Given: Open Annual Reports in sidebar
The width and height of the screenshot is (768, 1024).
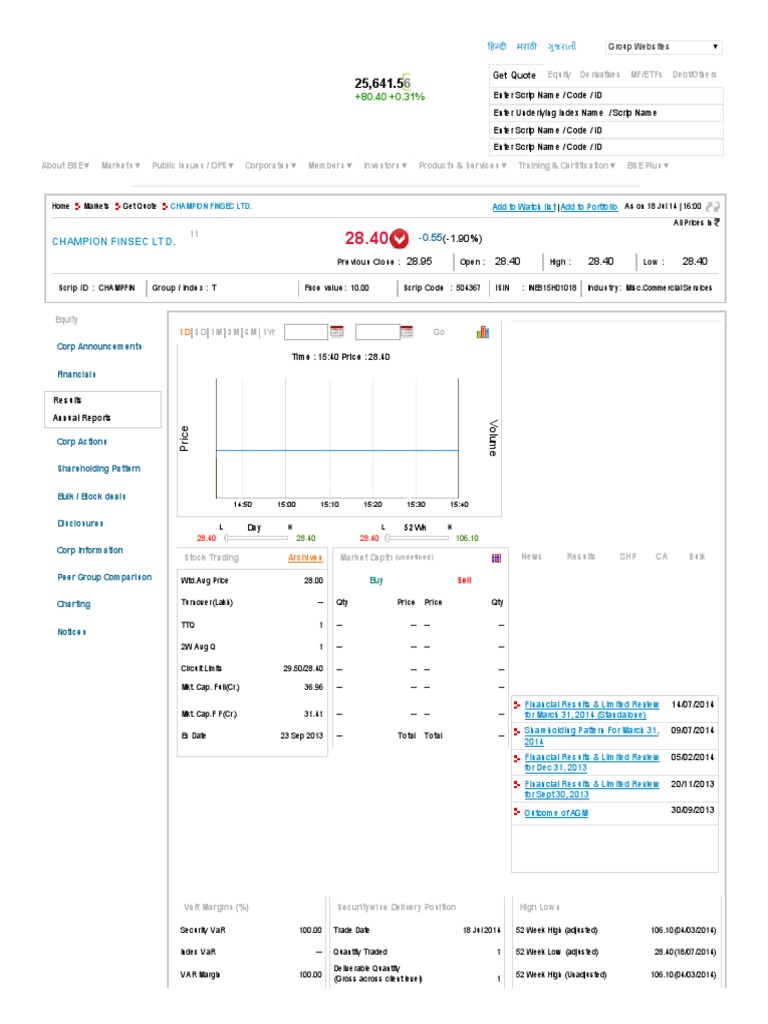Looking at the screenshot, I should click(x=82, y=418).
